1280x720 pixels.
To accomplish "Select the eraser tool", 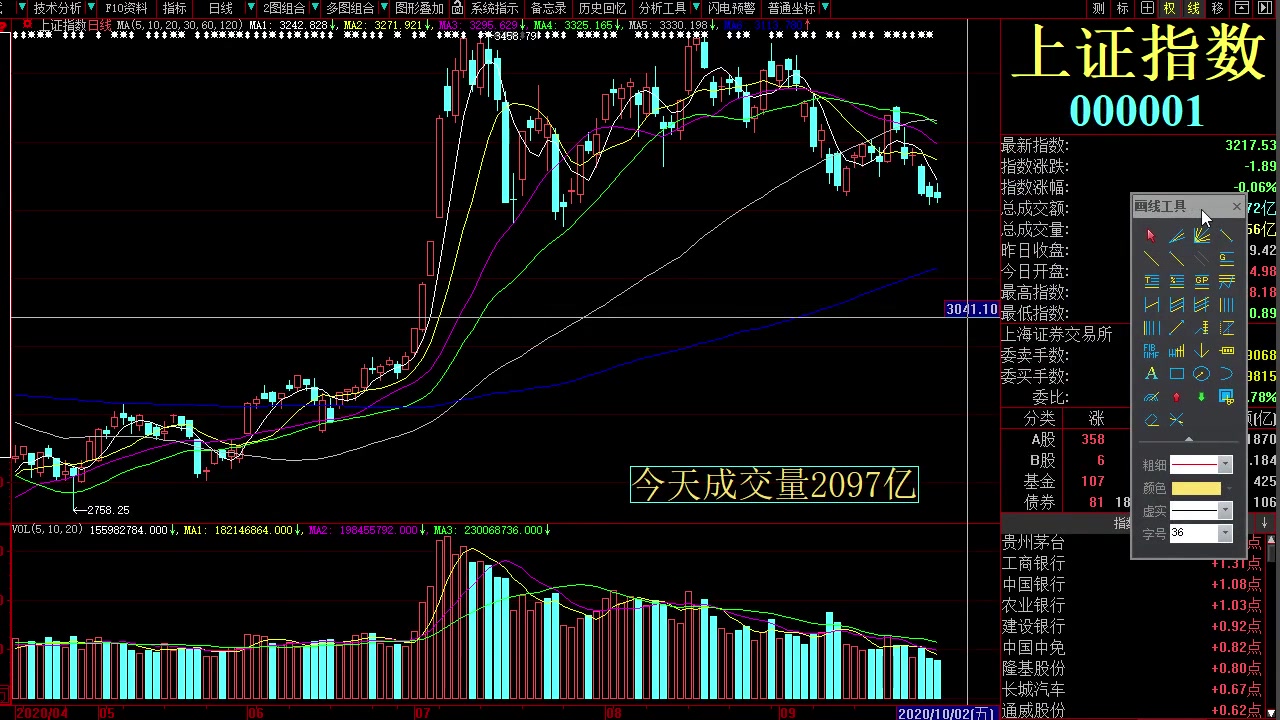I will point(1151,420).
